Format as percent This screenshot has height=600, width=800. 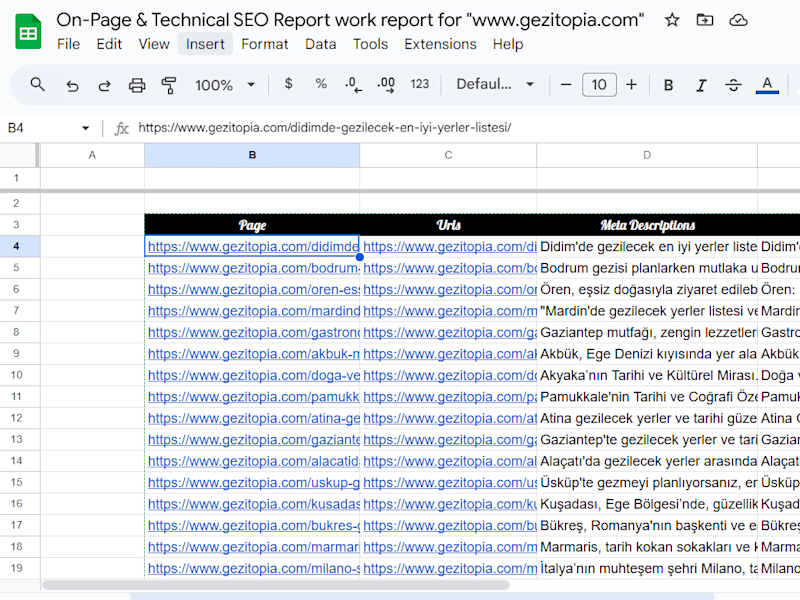point(321,84)
